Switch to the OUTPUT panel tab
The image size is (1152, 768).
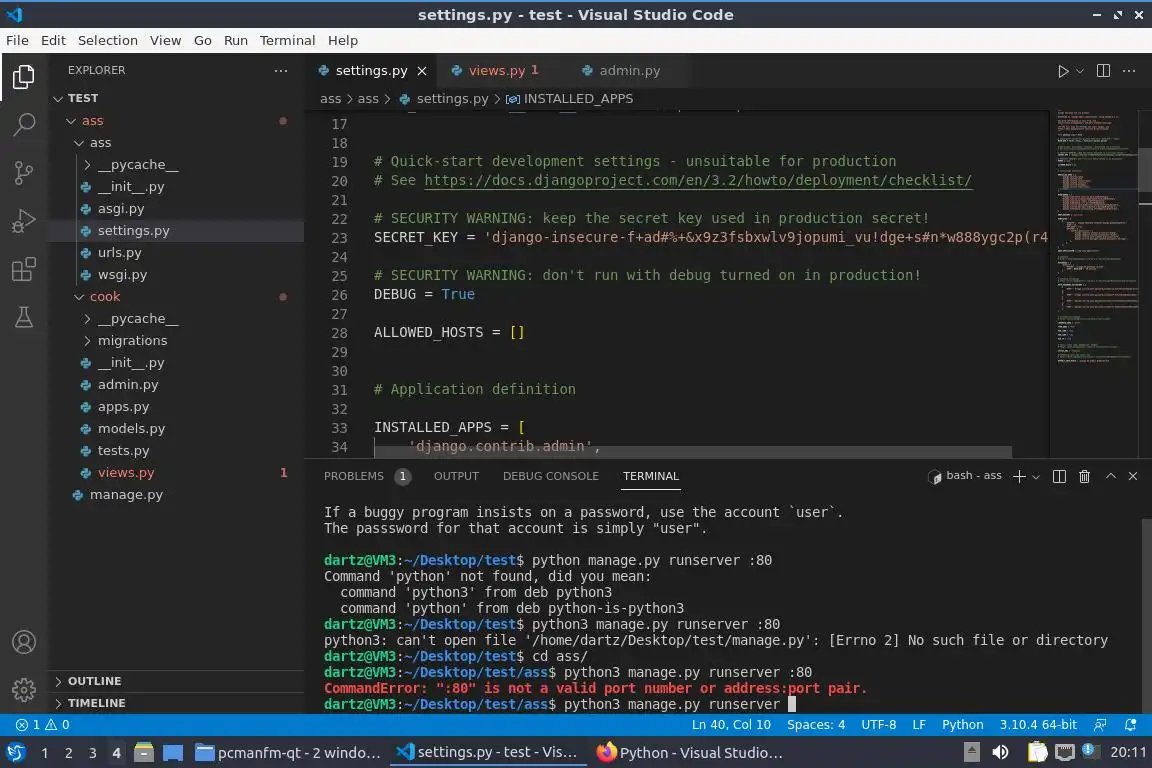pos(456,476)
